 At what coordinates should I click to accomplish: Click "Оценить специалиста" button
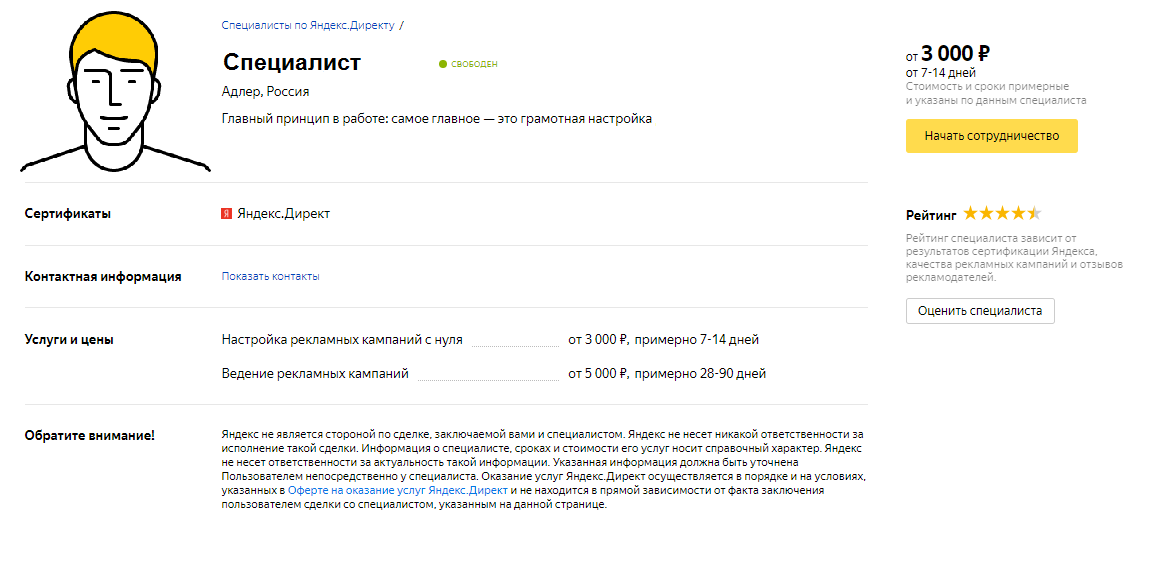pos(980,310)
